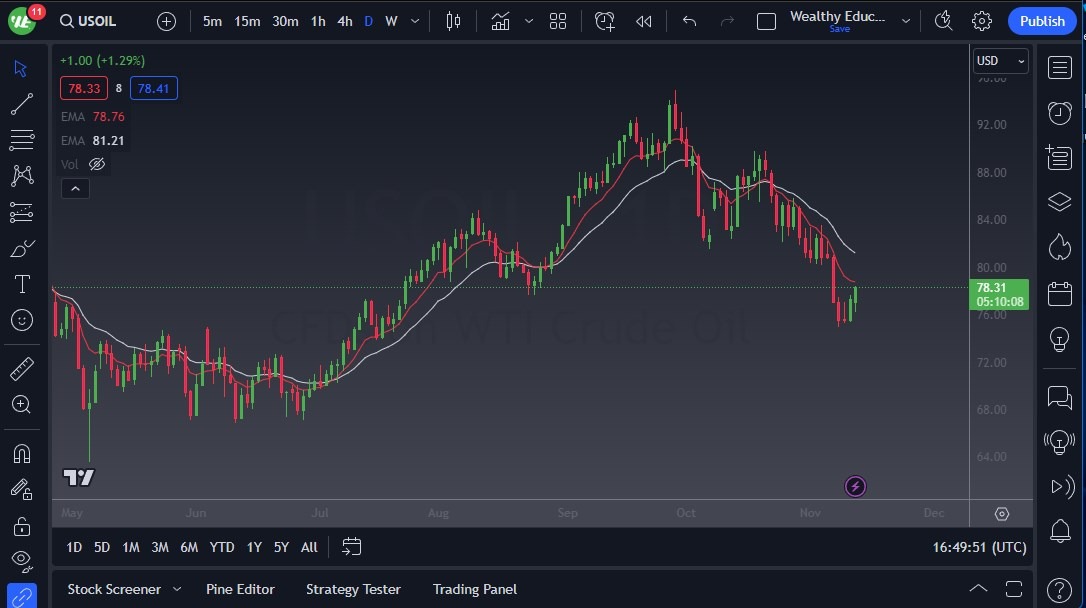
Task: Select the brush drawing tool
Action: click(x=22, y=248)
